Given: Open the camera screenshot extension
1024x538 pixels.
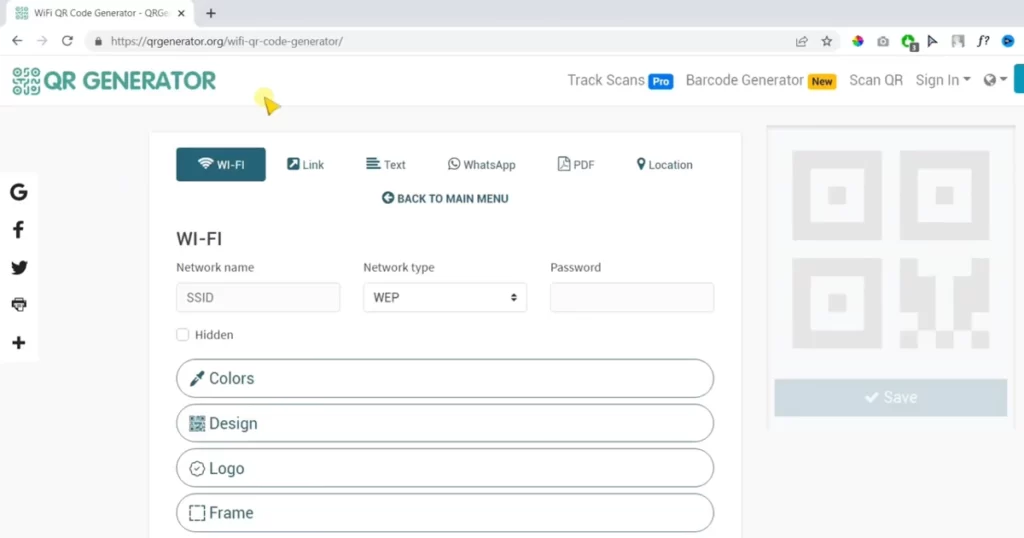Looking at the screenshot, I should point(883,41).
